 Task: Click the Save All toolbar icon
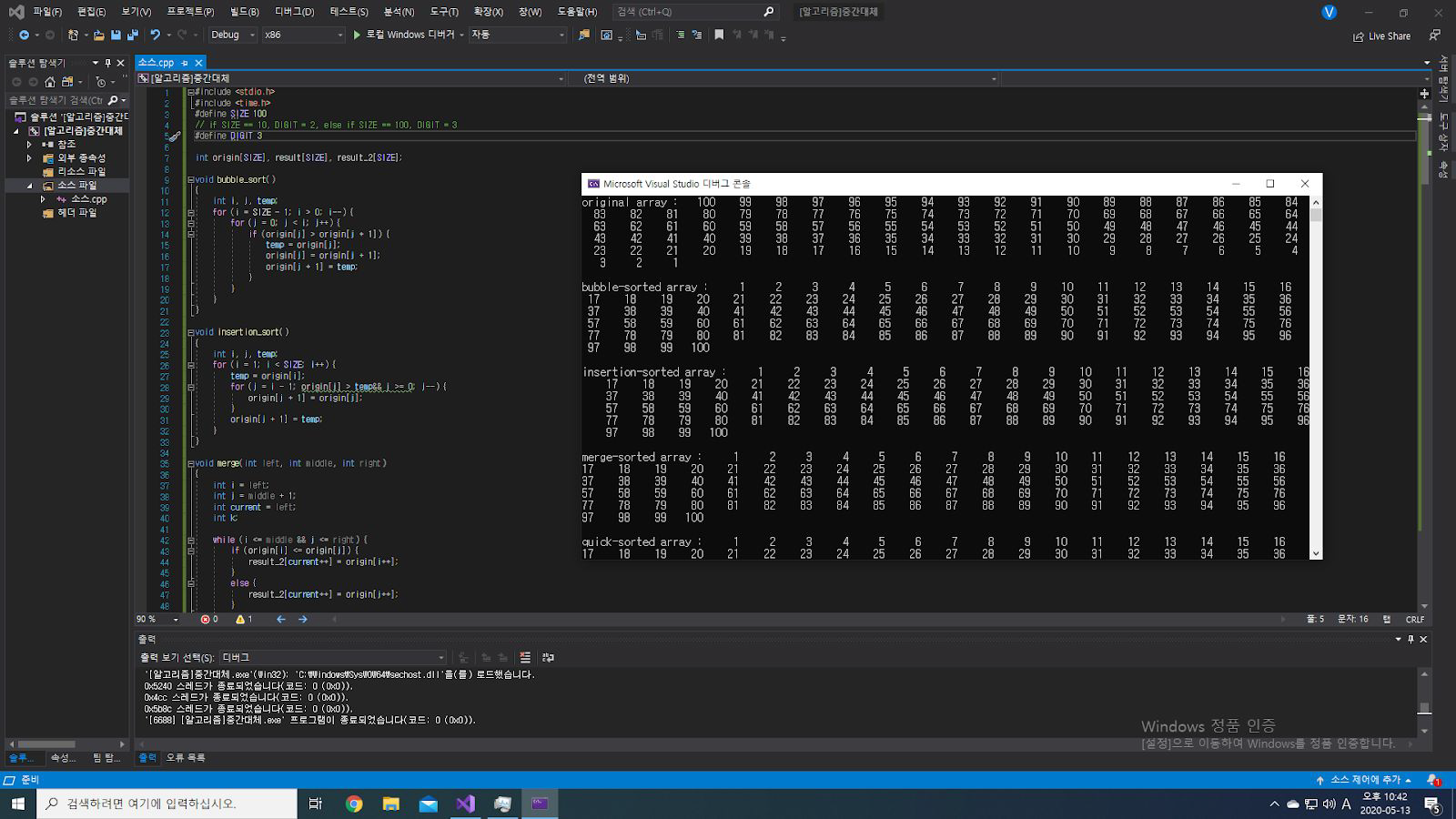[x=132, y=35]
